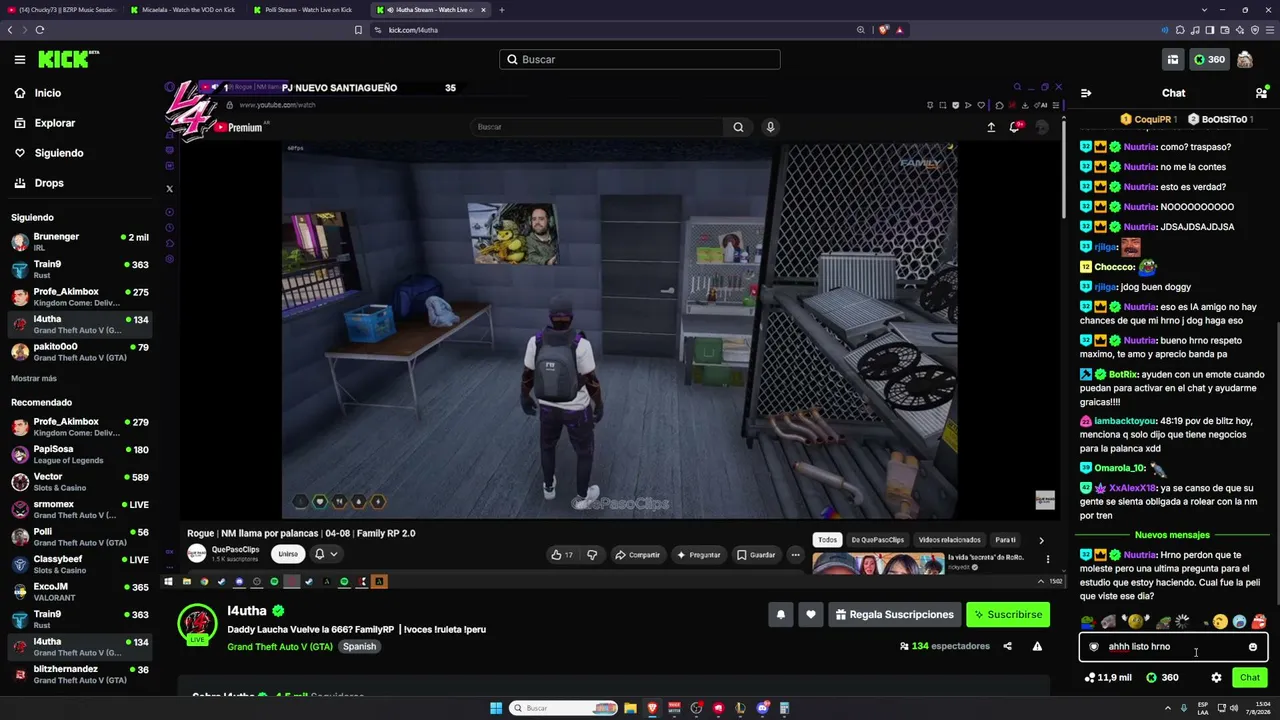Open Brunenger channel in following list
The height and width of the screenshot is (720, 1280).
pyautogui.click(x=80, y=242)
